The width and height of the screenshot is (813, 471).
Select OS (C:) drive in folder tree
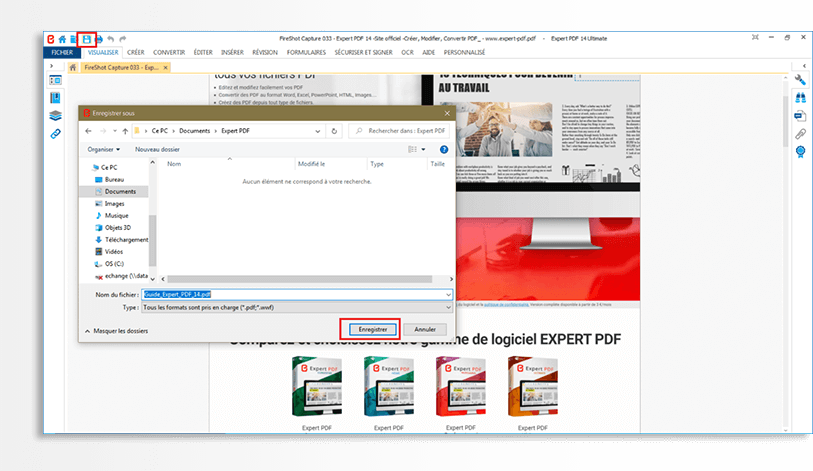(114, 264)
